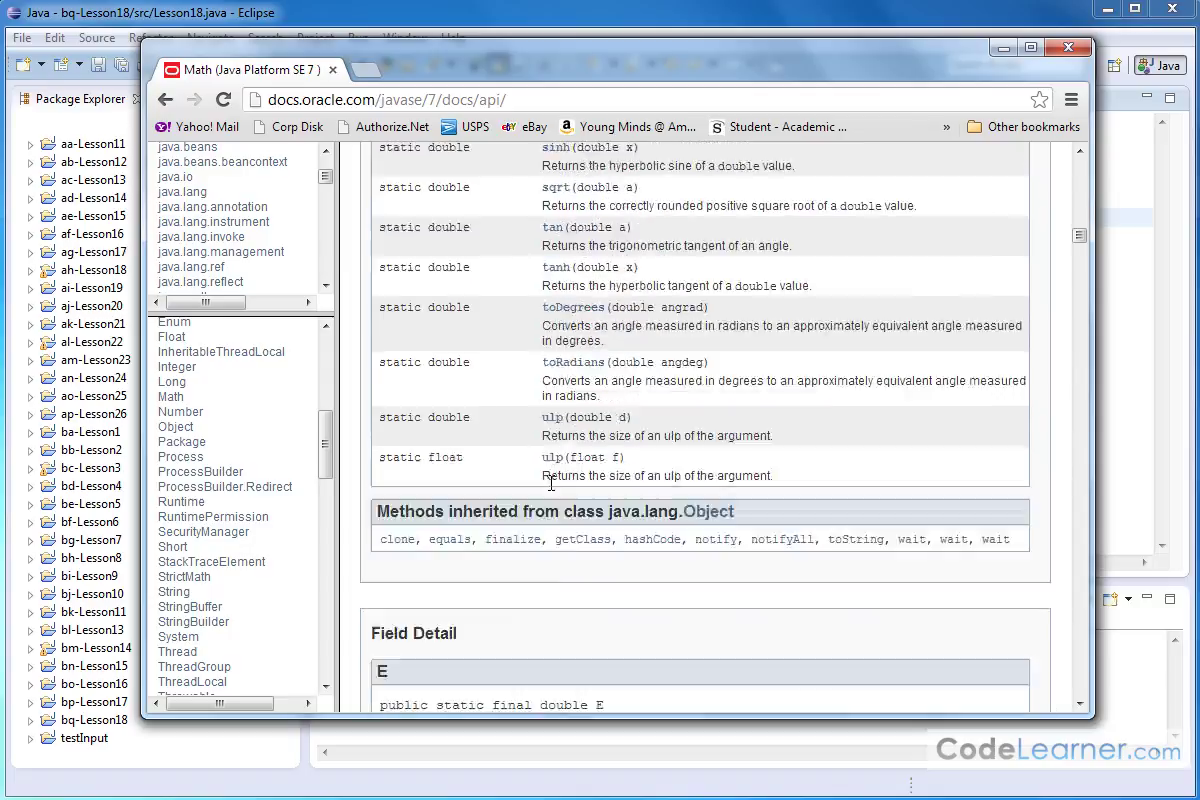Select the Java perspective button

pyautogui.click(x=1159, y=65)
